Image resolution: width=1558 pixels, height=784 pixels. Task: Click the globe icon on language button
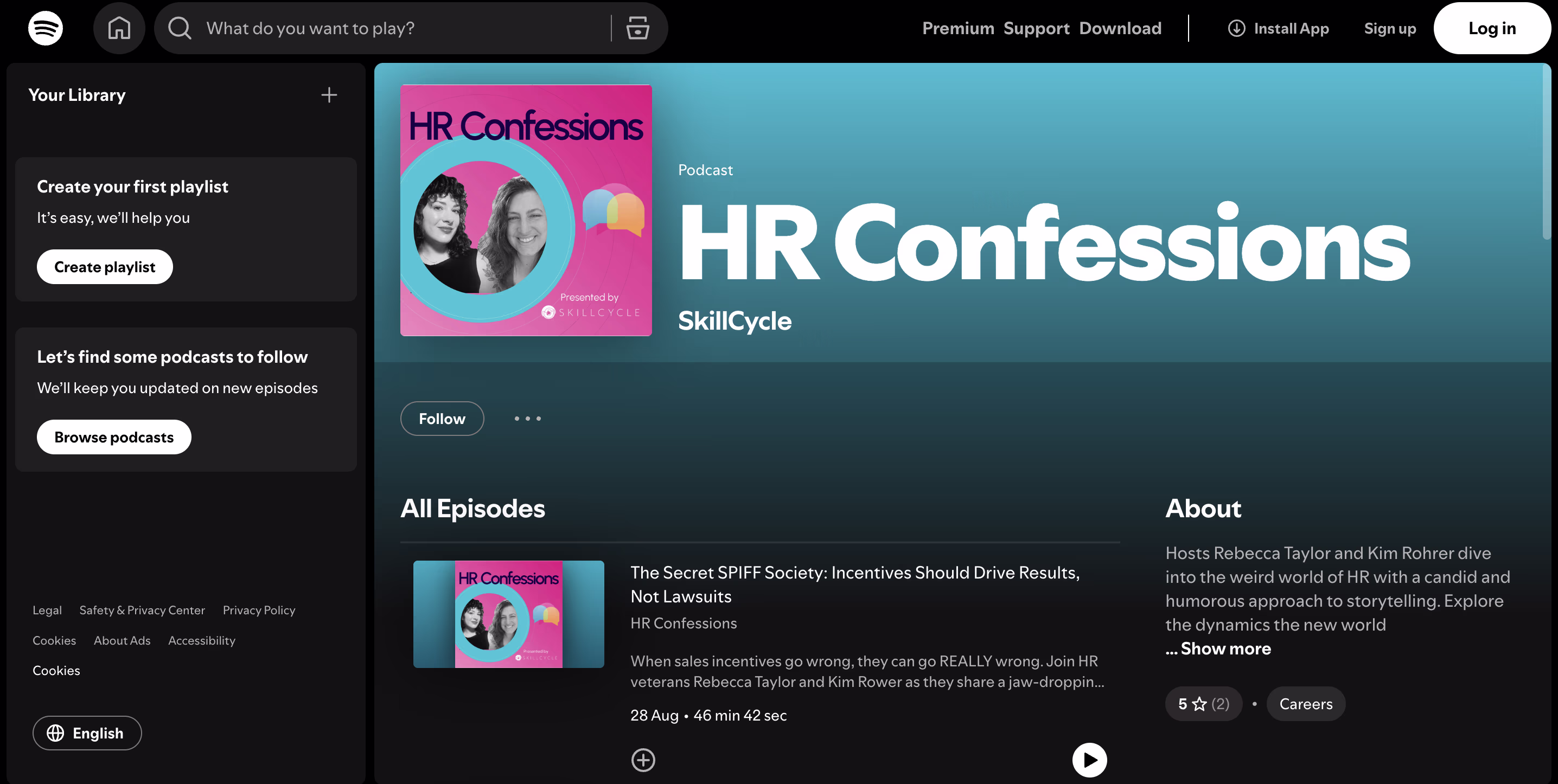click(x=56, y=732)
